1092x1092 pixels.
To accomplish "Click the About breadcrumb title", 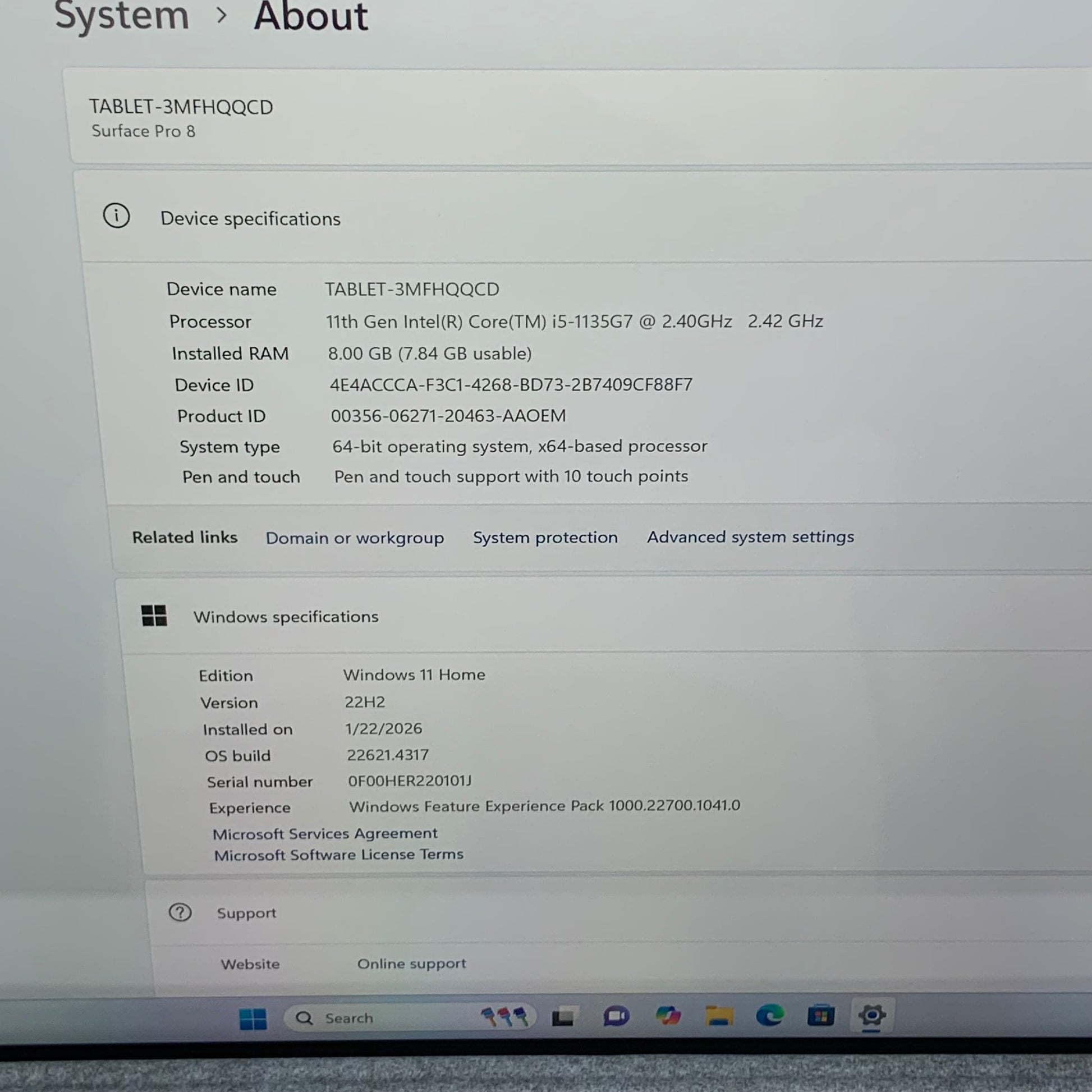I will pos(310,17).
